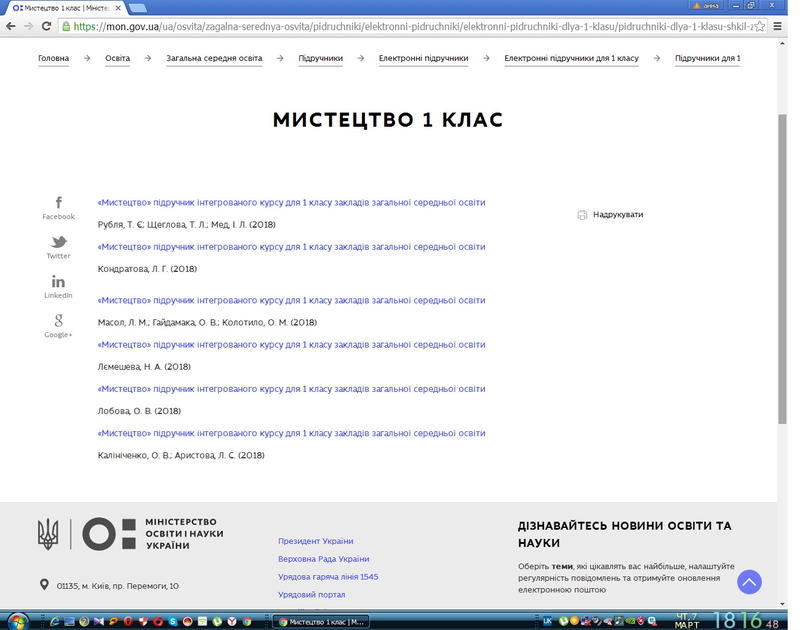Click the browser forward arrow

coord(29,27)
